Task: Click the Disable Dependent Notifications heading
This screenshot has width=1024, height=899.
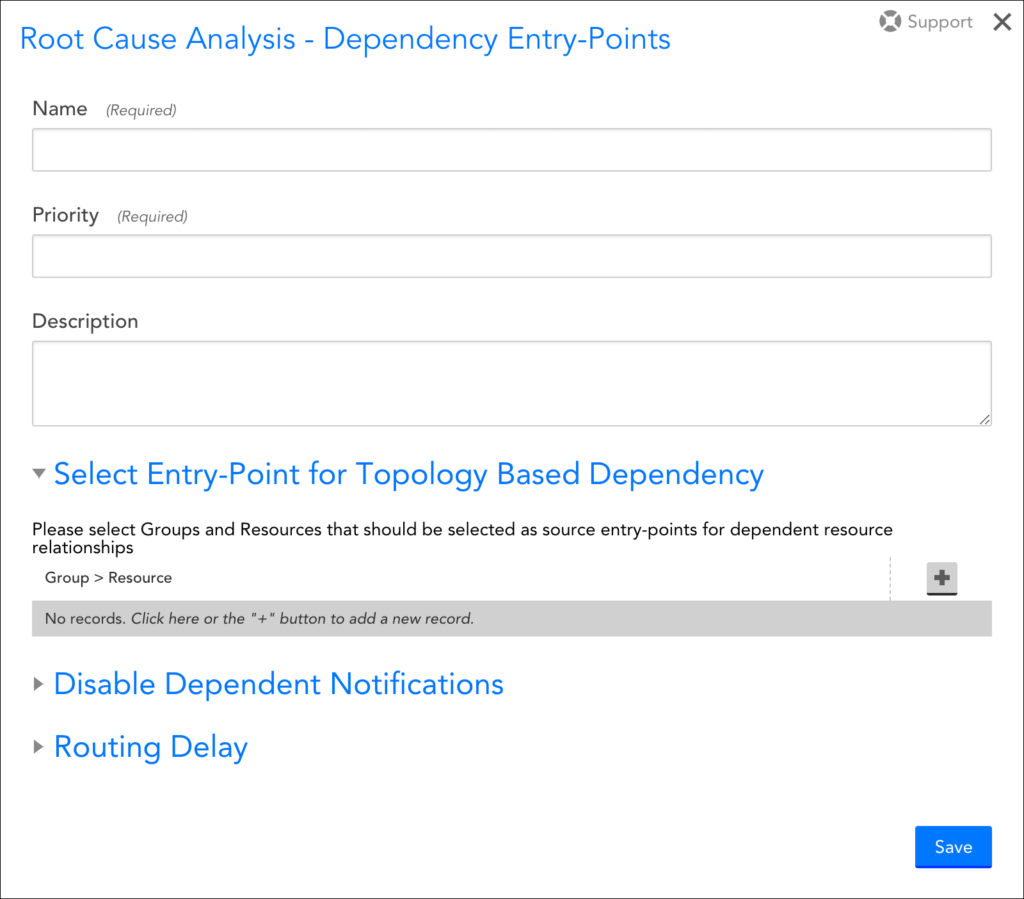Action: [278, 684]
